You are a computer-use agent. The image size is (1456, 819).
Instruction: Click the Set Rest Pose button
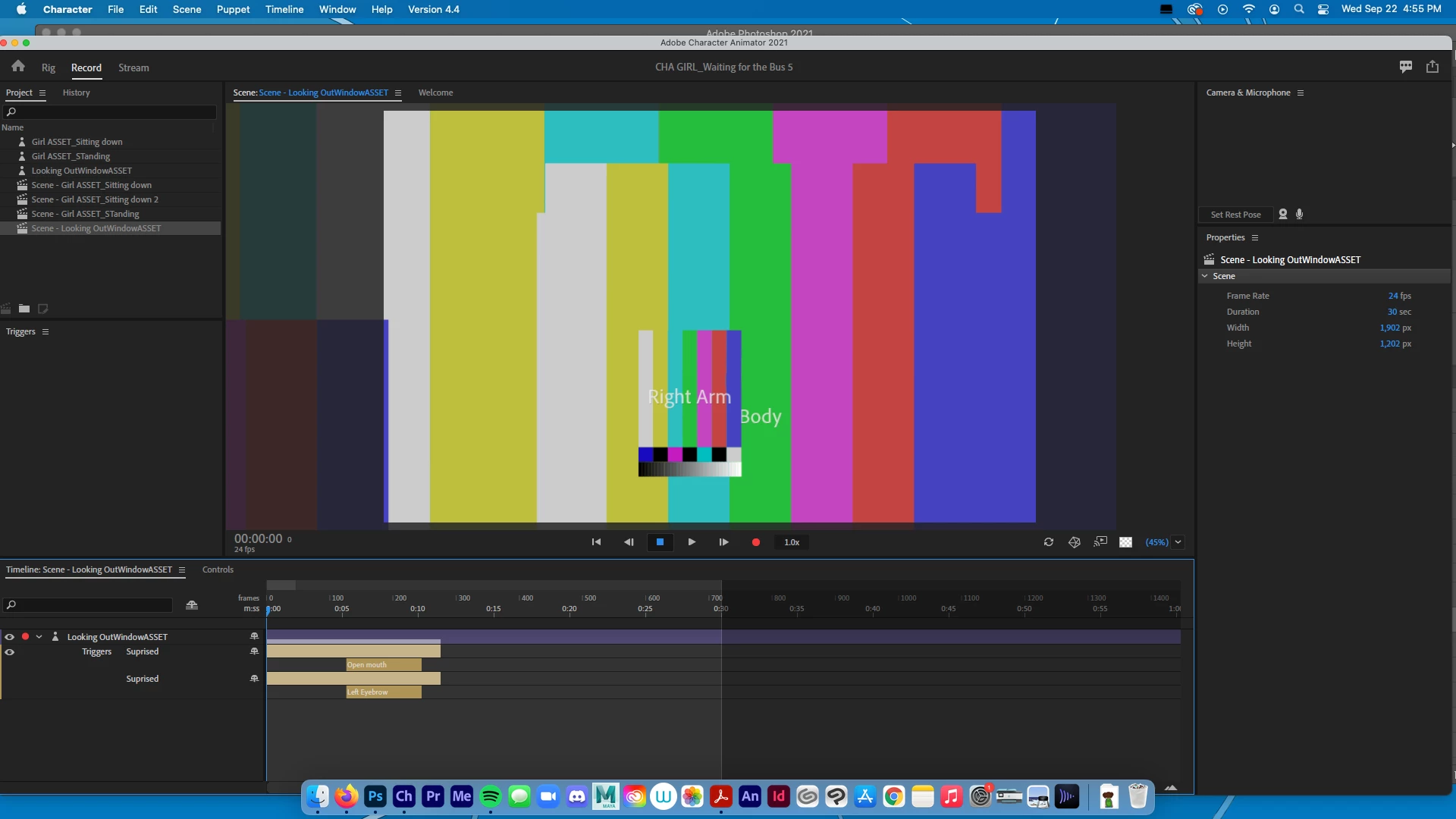(1235, 215)
